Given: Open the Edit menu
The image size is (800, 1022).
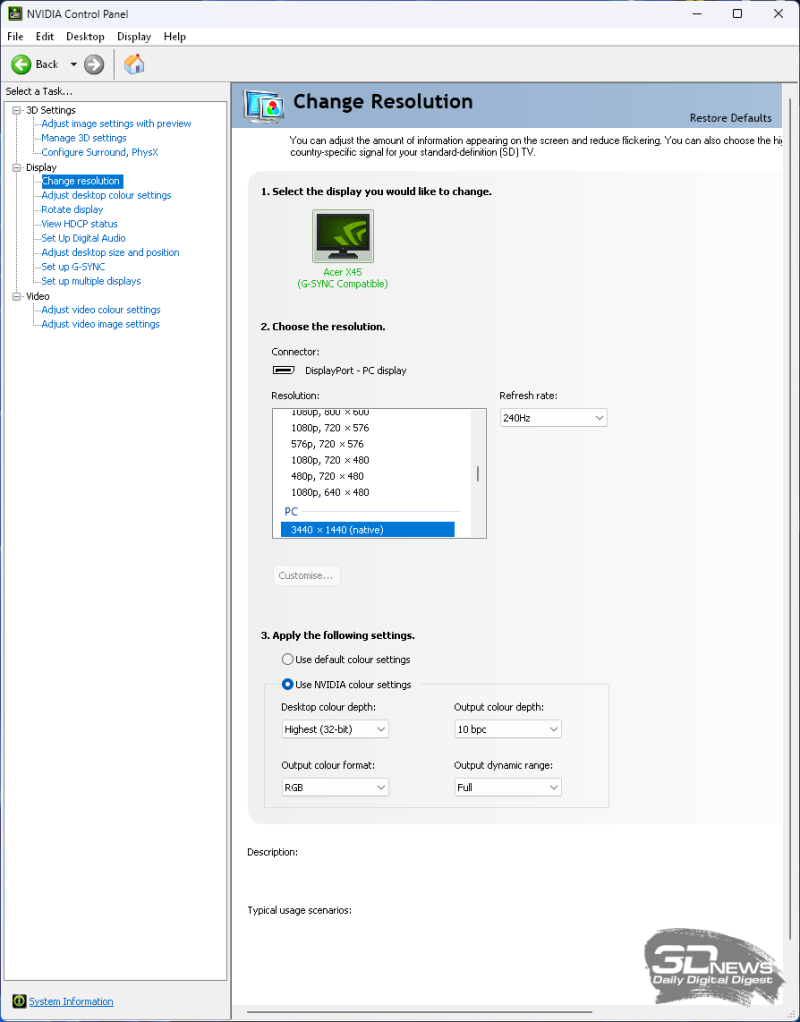Looking at the screenshot, I should pyautogui.click(x=45, y=36).
